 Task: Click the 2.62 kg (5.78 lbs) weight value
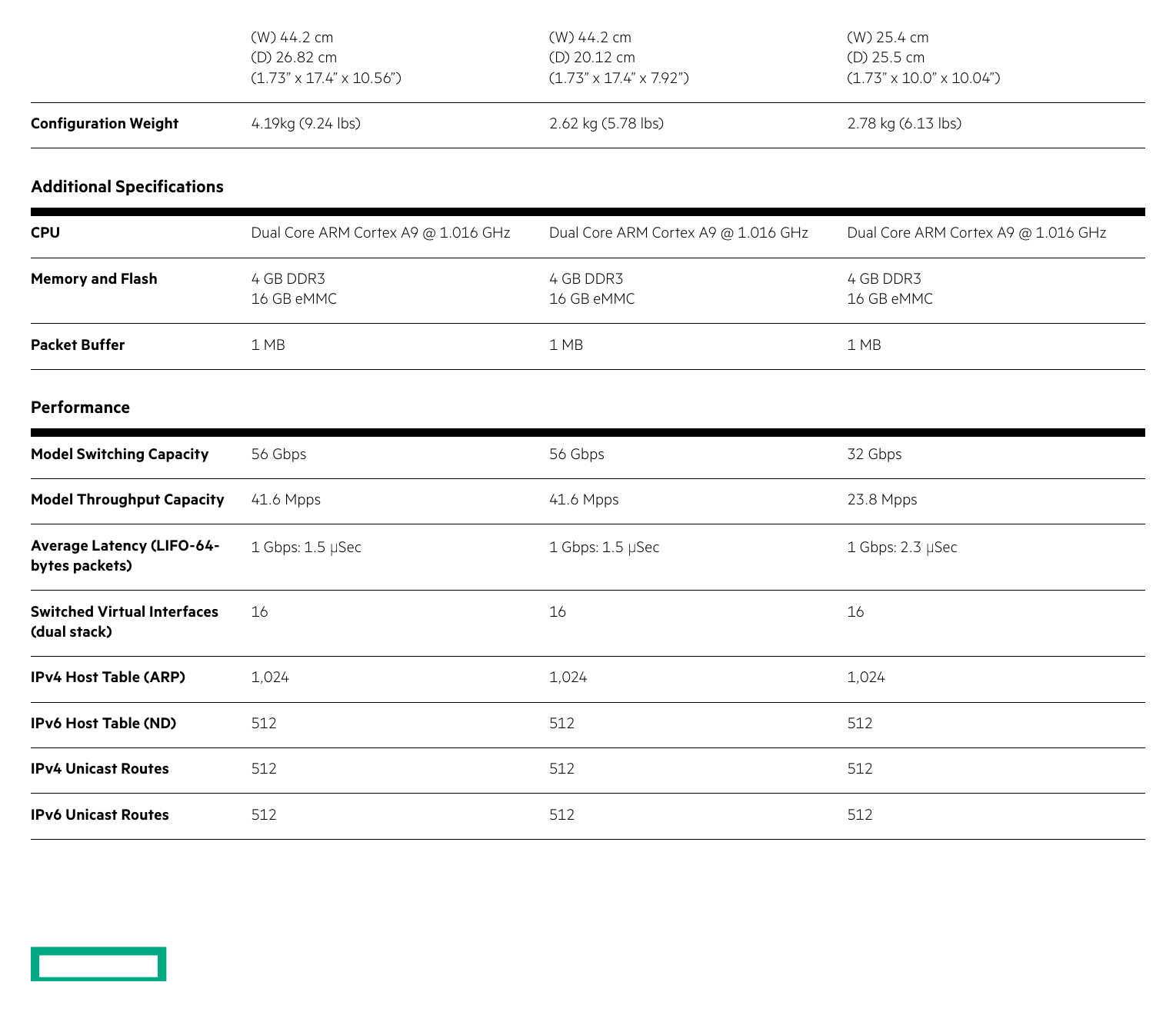[607, 124]
